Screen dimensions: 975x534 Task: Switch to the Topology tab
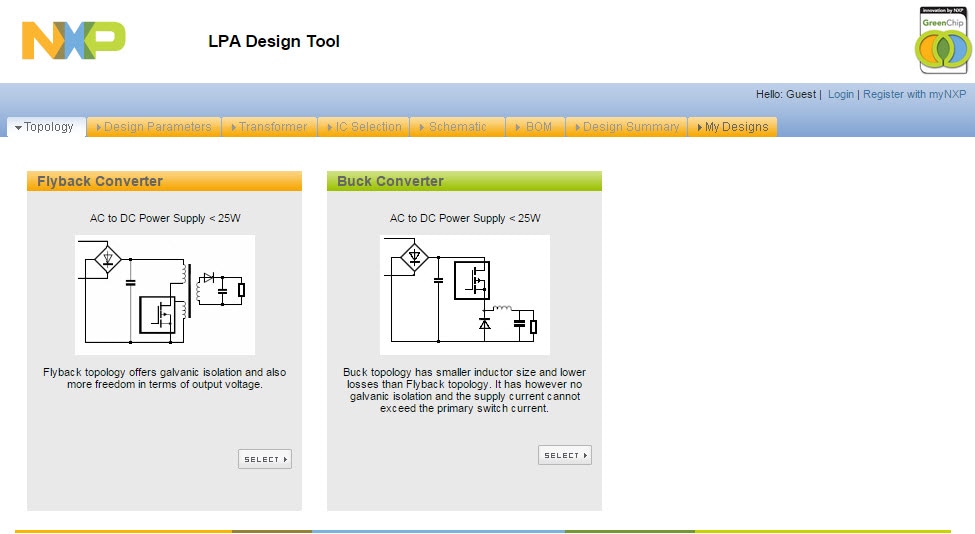pyautogui.click(x=46, y=127)
